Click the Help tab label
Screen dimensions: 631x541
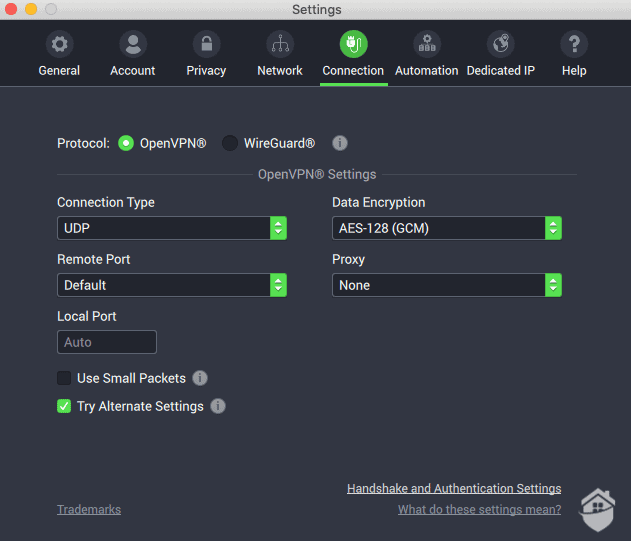pyautogui.click(x=574, y=71)
